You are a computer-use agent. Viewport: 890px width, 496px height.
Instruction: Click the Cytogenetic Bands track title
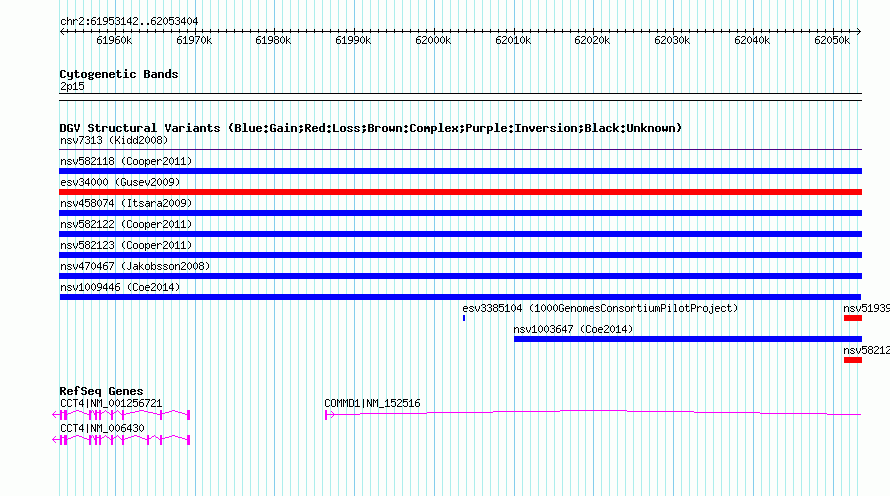119,74
